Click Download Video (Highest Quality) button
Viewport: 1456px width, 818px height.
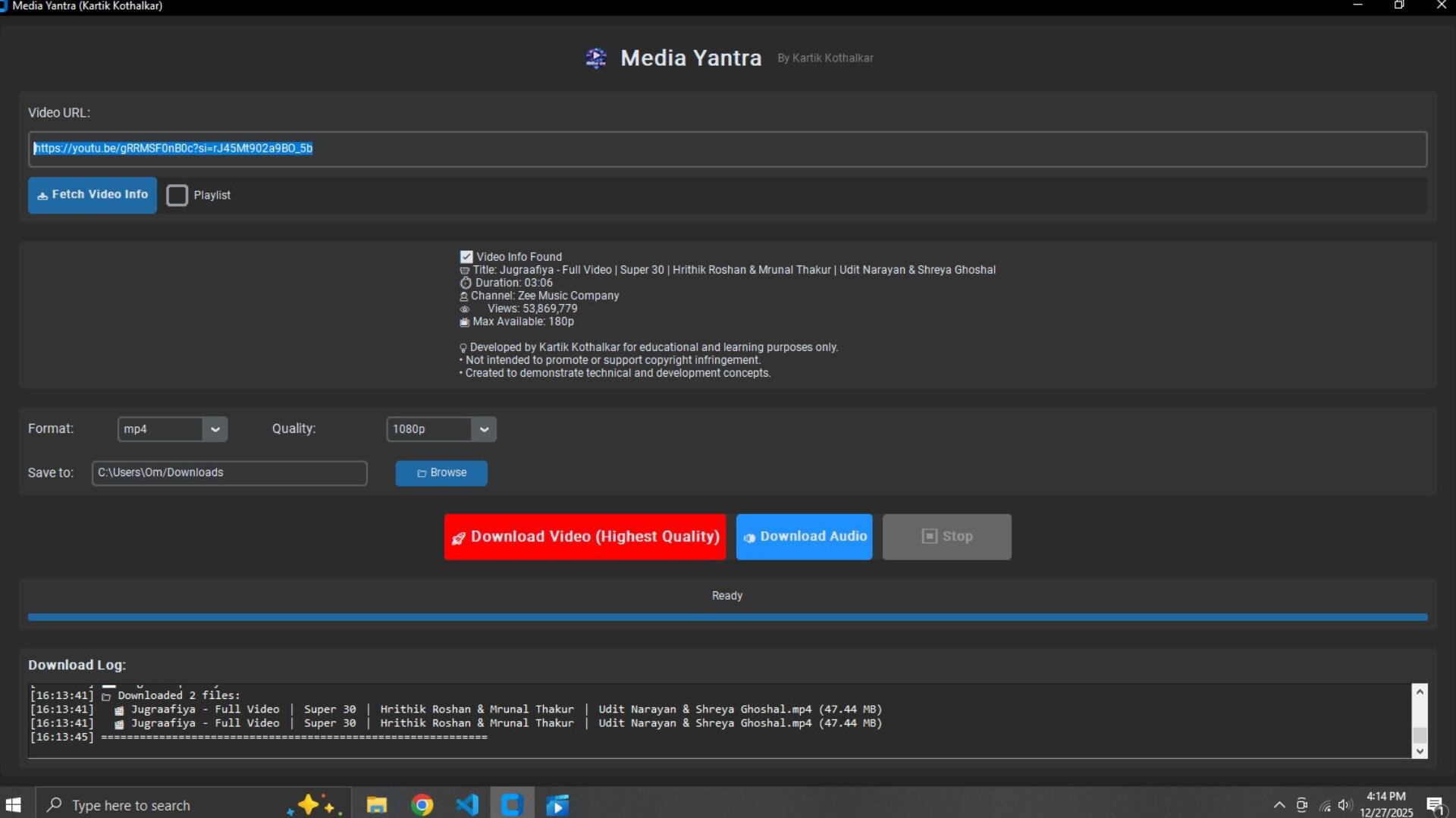(x=585, y=537)
